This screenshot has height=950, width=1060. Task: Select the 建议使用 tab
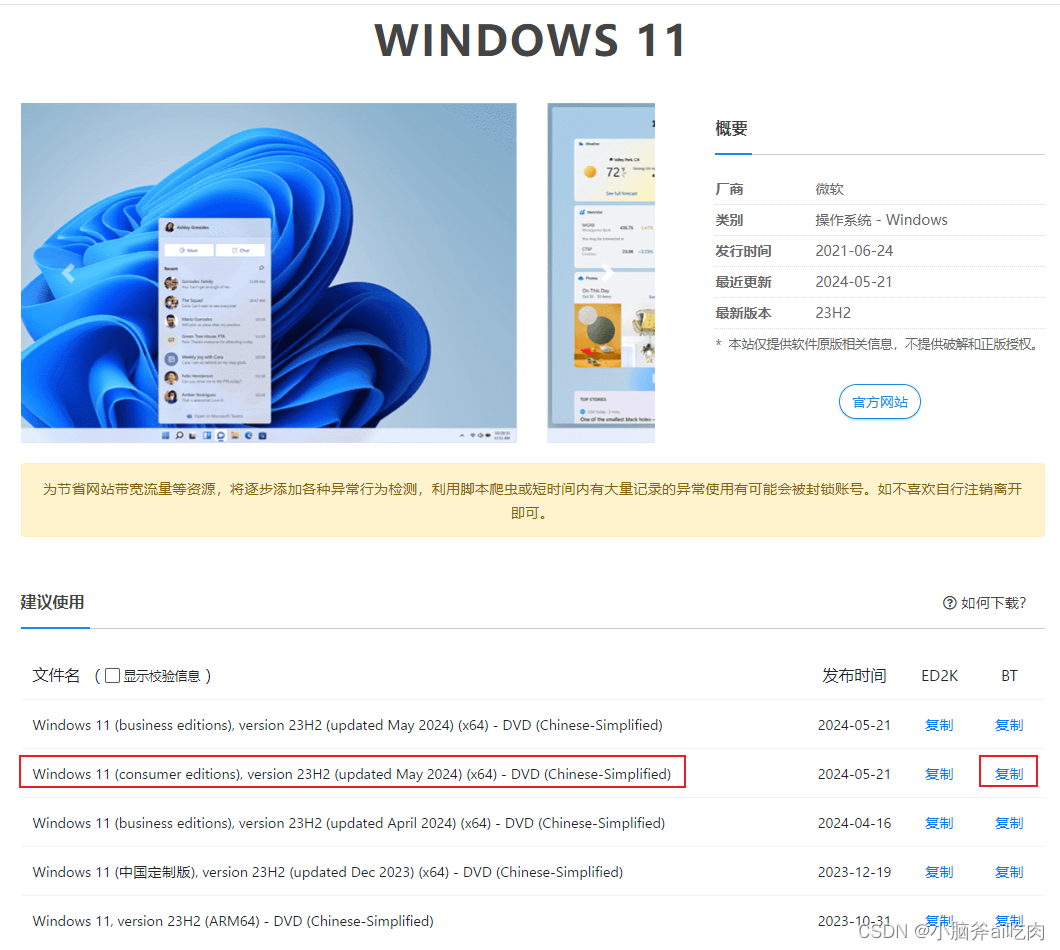pyautogui.click(x=53, y=602)
